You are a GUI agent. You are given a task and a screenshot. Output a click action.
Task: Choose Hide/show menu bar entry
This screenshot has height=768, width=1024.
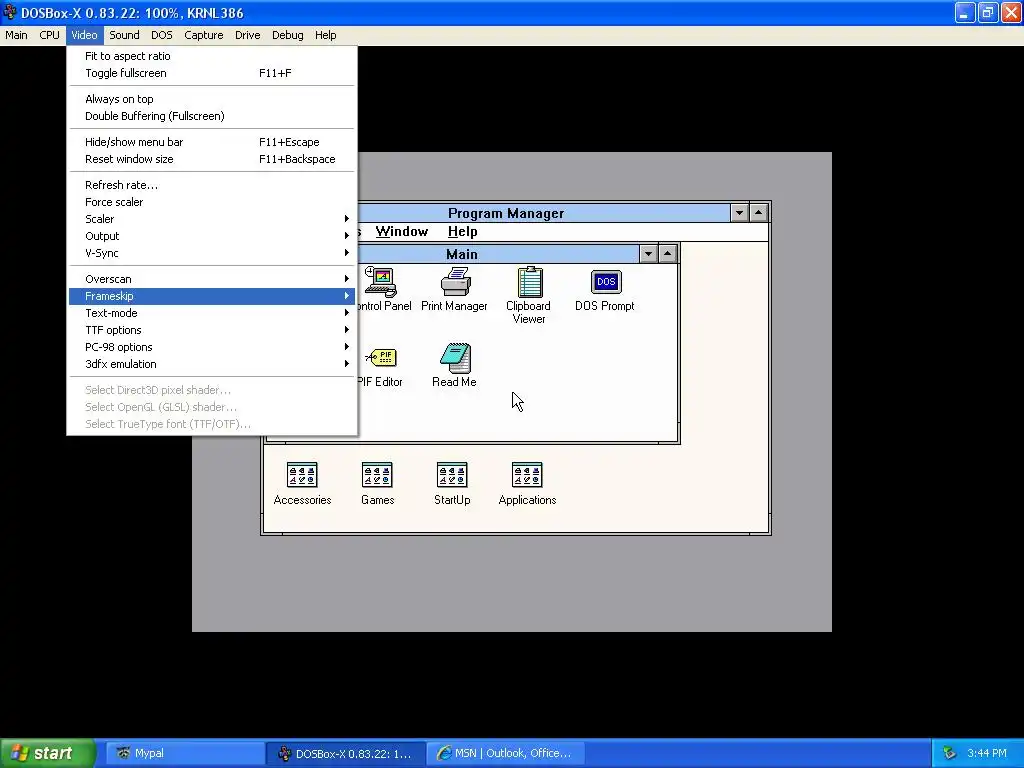tap(212, 142)
